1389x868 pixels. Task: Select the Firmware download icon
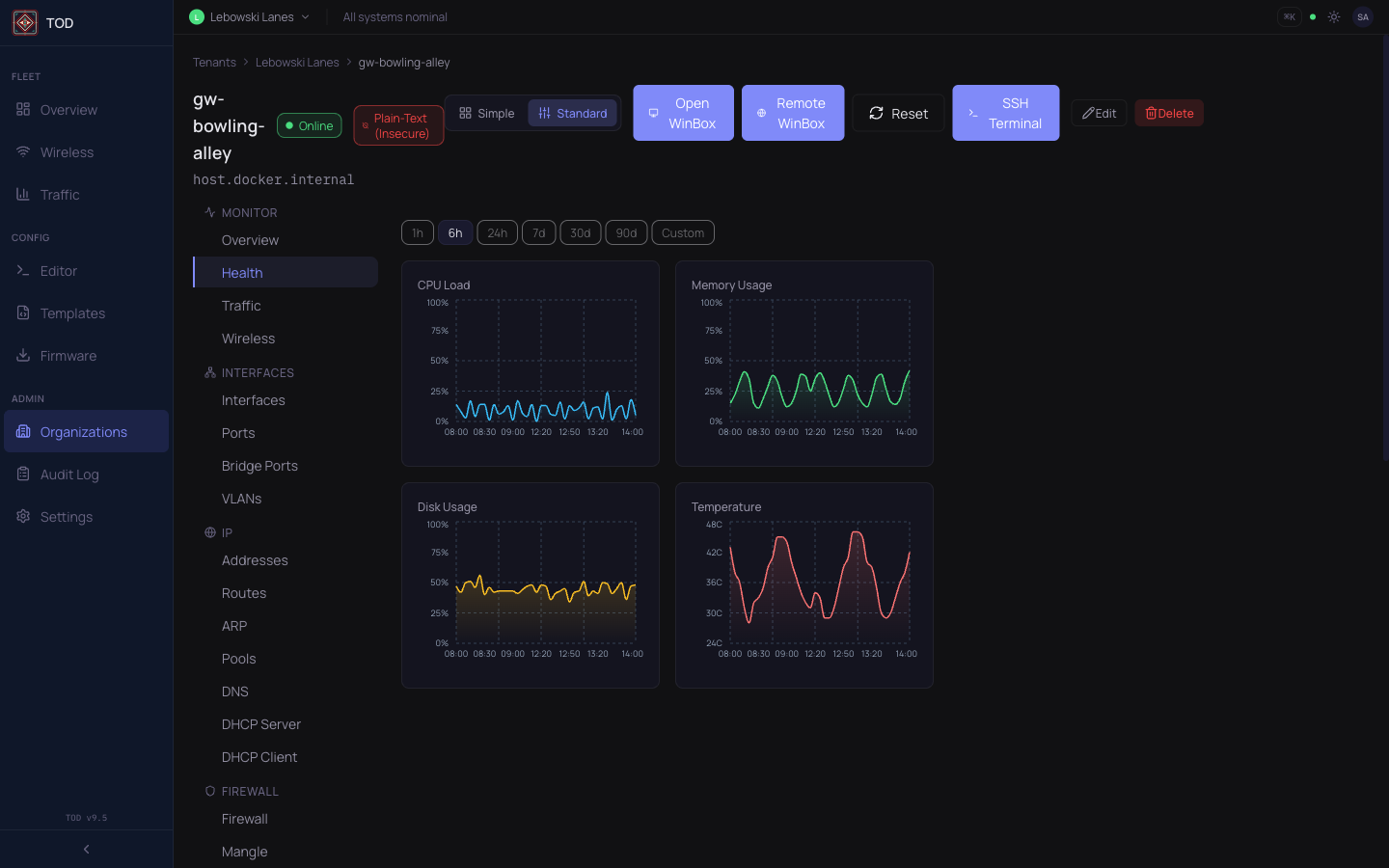(22, 356)
